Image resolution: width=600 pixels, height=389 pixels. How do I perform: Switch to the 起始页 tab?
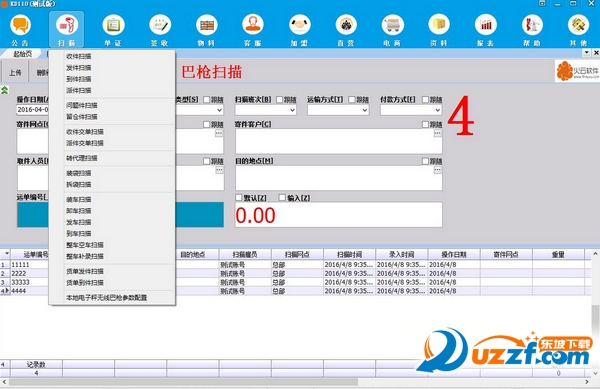pos(22,54)
